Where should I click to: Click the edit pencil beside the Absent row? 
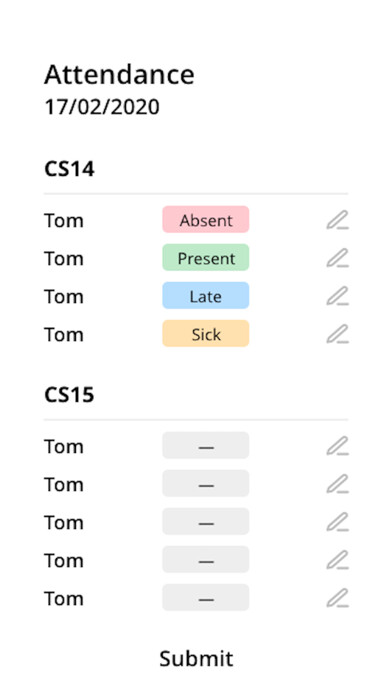click(x=338, y=220)
